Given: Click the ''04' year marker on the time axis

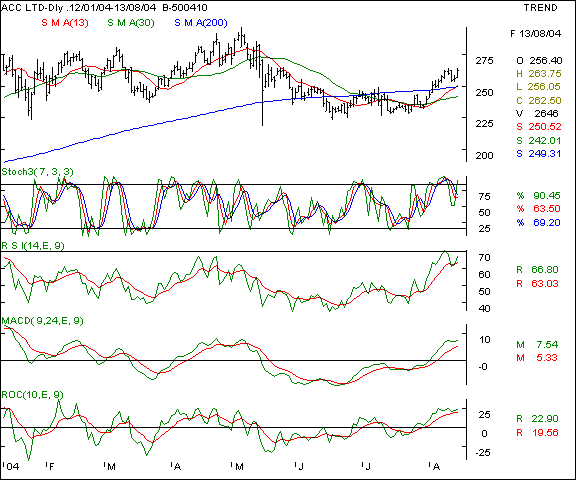Looking at the screenshot, I should pyautogui.click(x=11, y=467).
